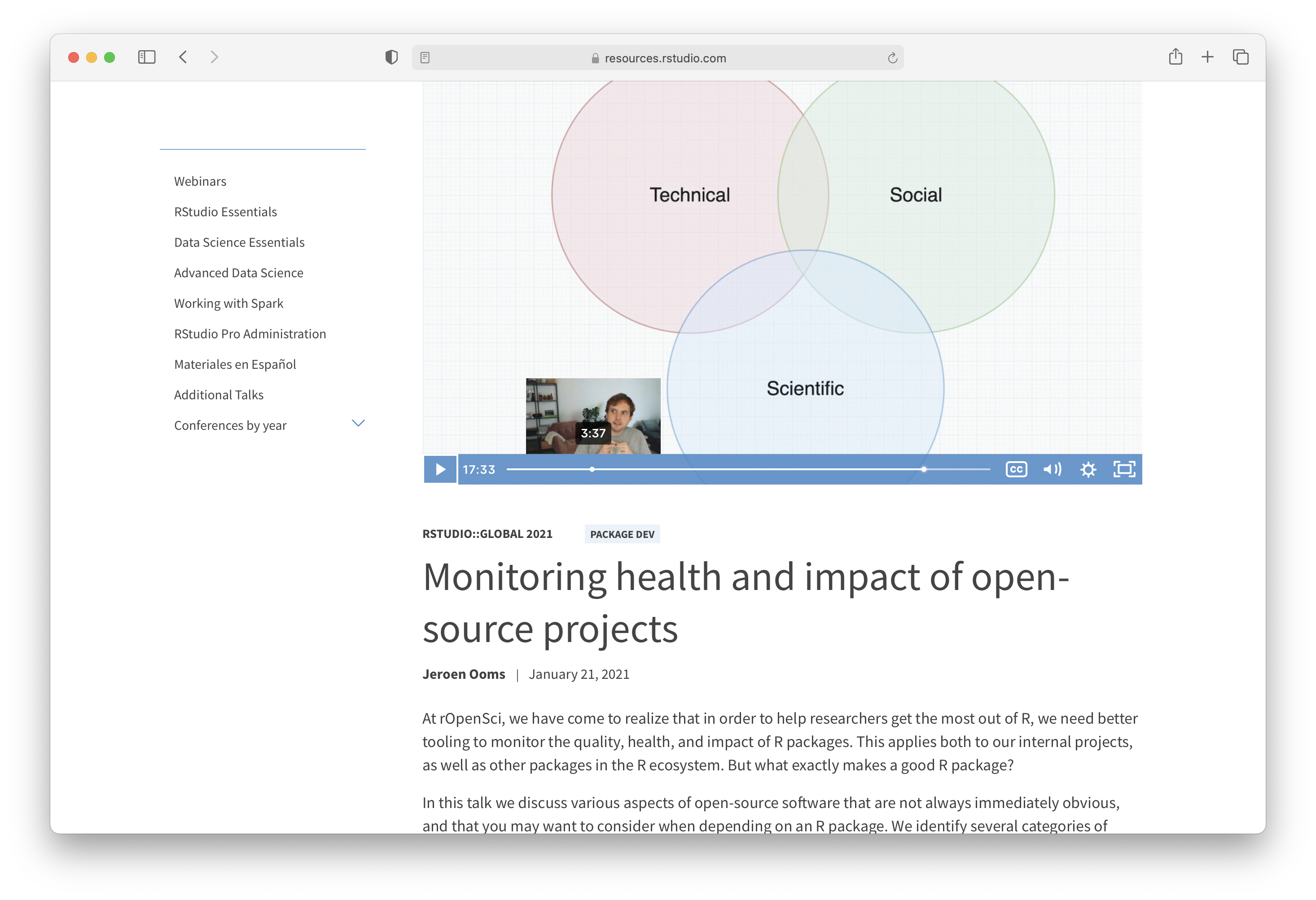Select RStudio Essentials in the sidebar
Screen dimensions: 1316x900
point(225,211)
